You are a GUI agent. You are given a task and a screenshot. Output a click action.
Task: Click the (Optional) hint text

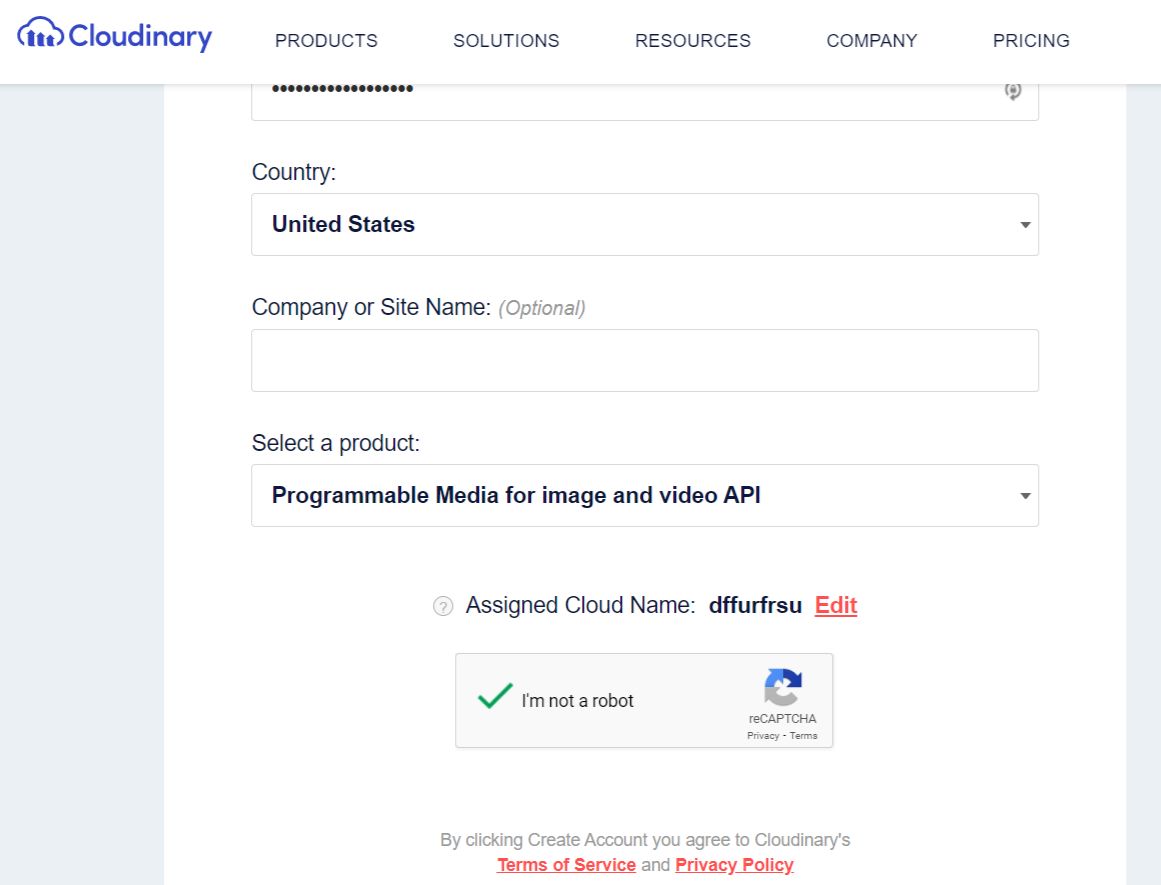[x=541, y=308]
